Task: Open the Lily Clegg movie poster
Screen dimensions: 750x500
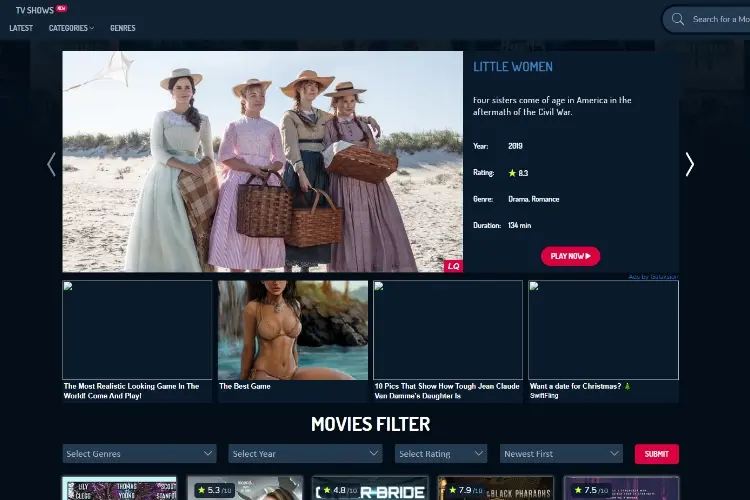Action: coord(120,488)
